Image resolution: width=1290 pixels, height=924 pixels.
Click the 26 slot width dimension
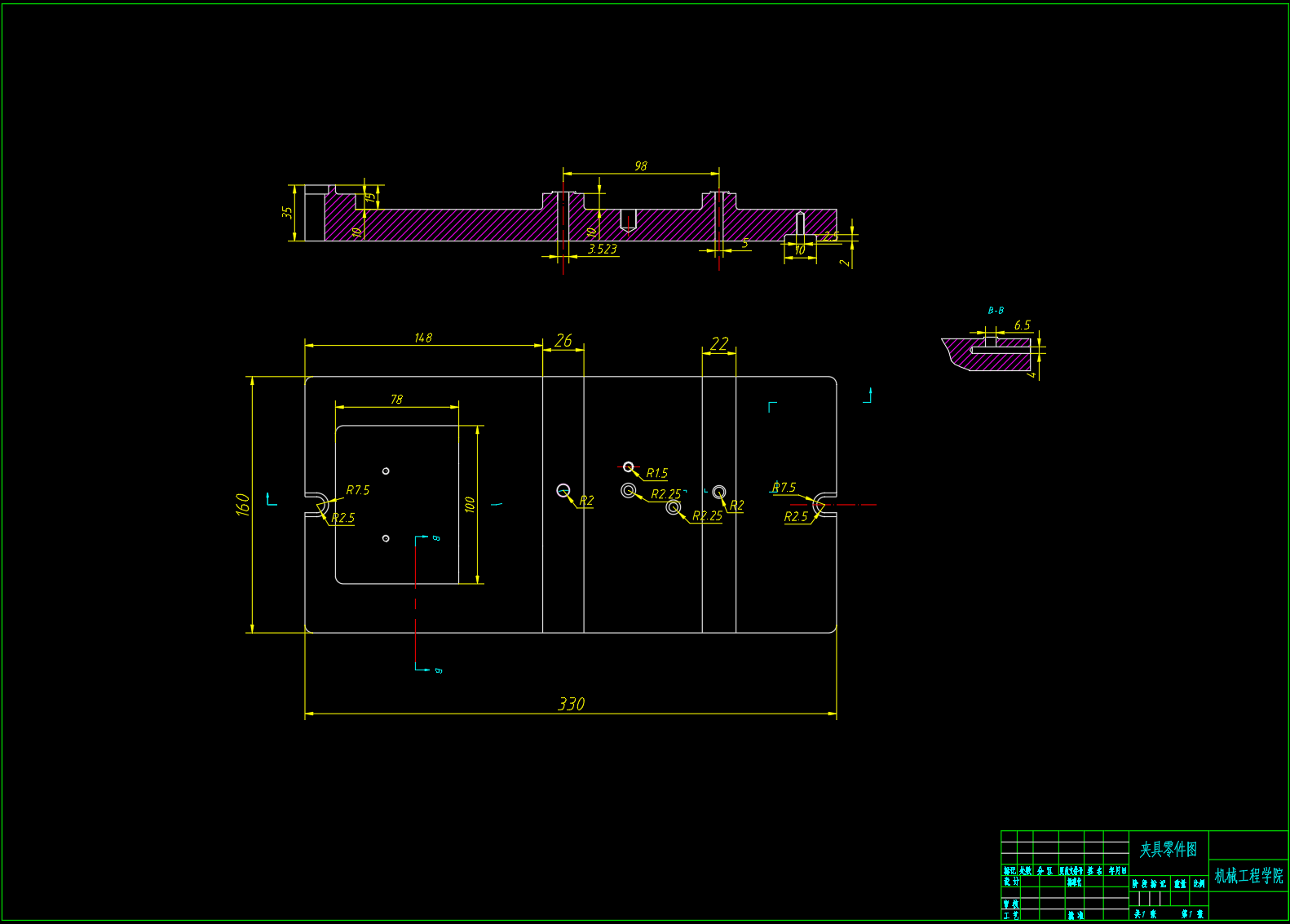[x=563, y=341]
